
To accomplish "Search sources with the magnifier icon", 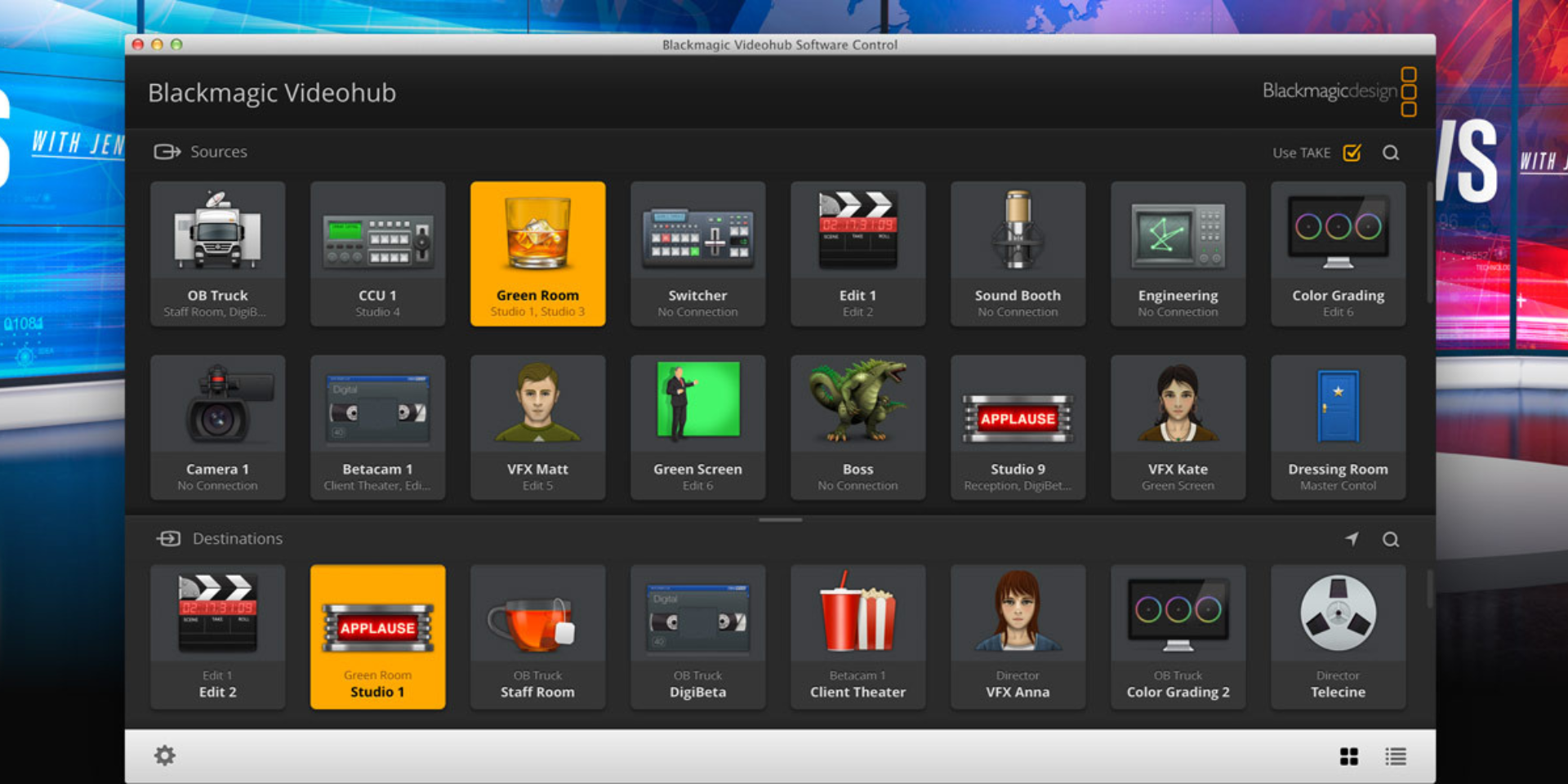I will (1391, 153).
